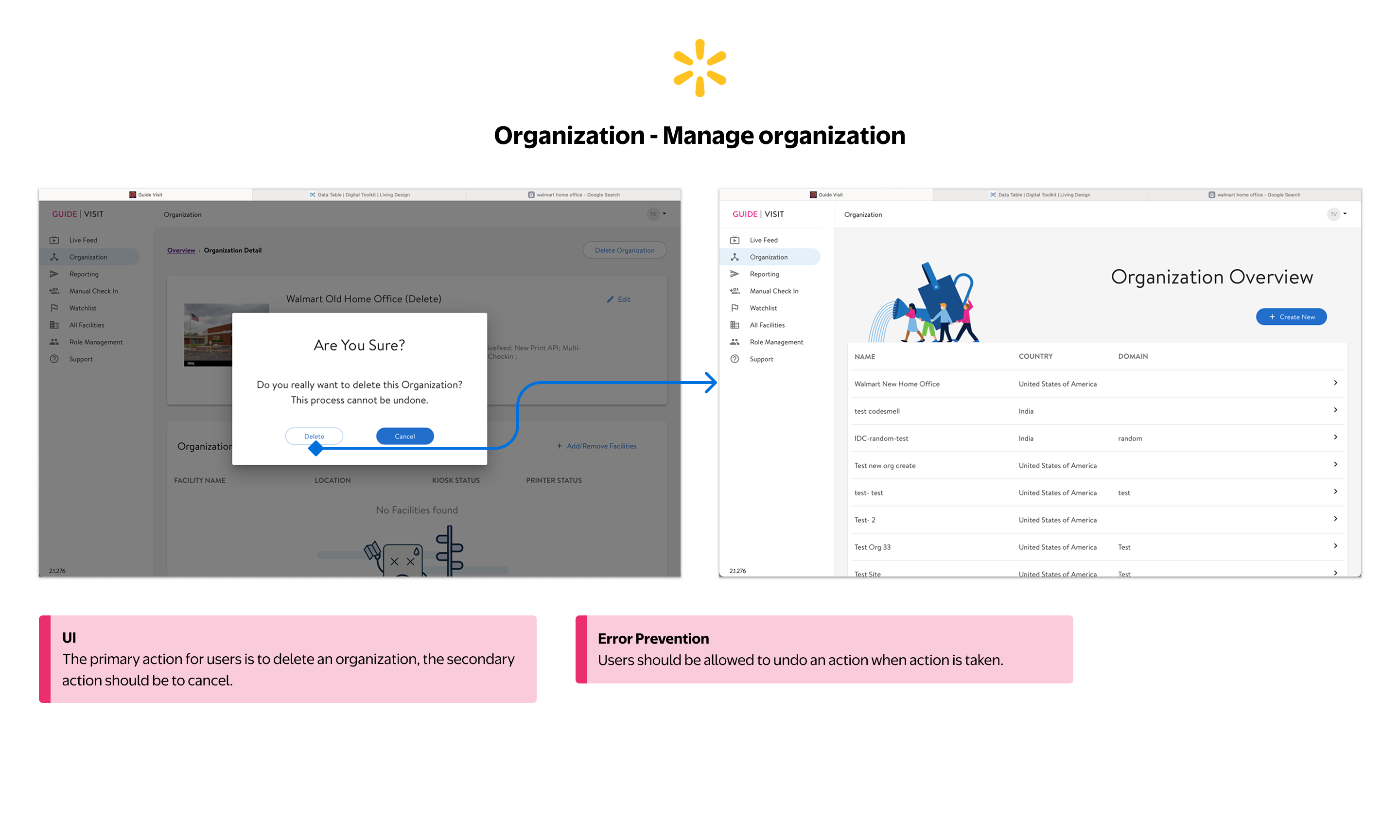The width and height of the screenshot is (1400, 840).
Task: Click Cancel in the Are You Sure dialog
Action: [404, 437]
